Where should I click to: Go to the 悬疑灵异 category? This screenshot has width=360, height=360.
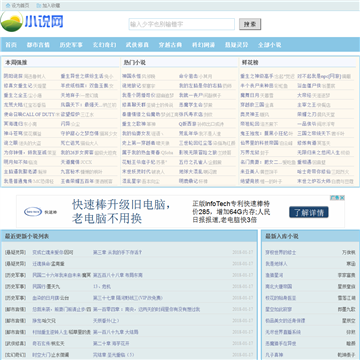pos(236,45)
